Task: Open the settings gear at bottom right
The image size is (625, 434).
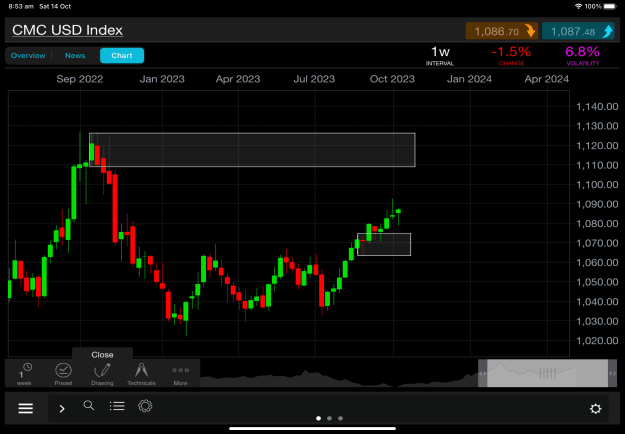Action: 596,408
